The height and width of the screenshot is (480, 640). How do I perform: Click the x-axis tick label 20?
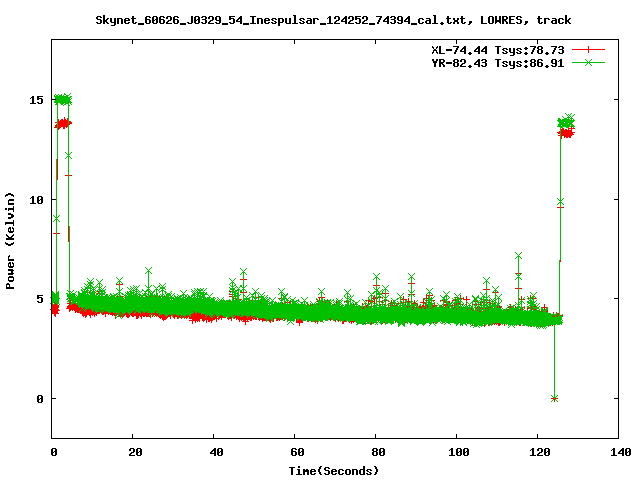(135, 452)
